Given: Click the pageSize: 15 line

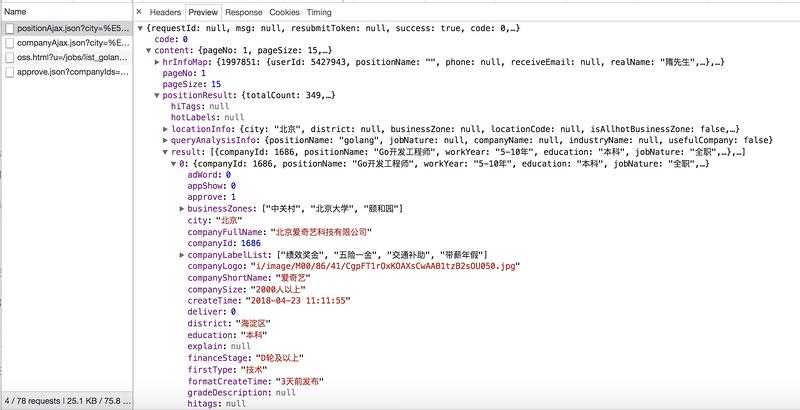Looking at the screenshot, I should 192,84.
